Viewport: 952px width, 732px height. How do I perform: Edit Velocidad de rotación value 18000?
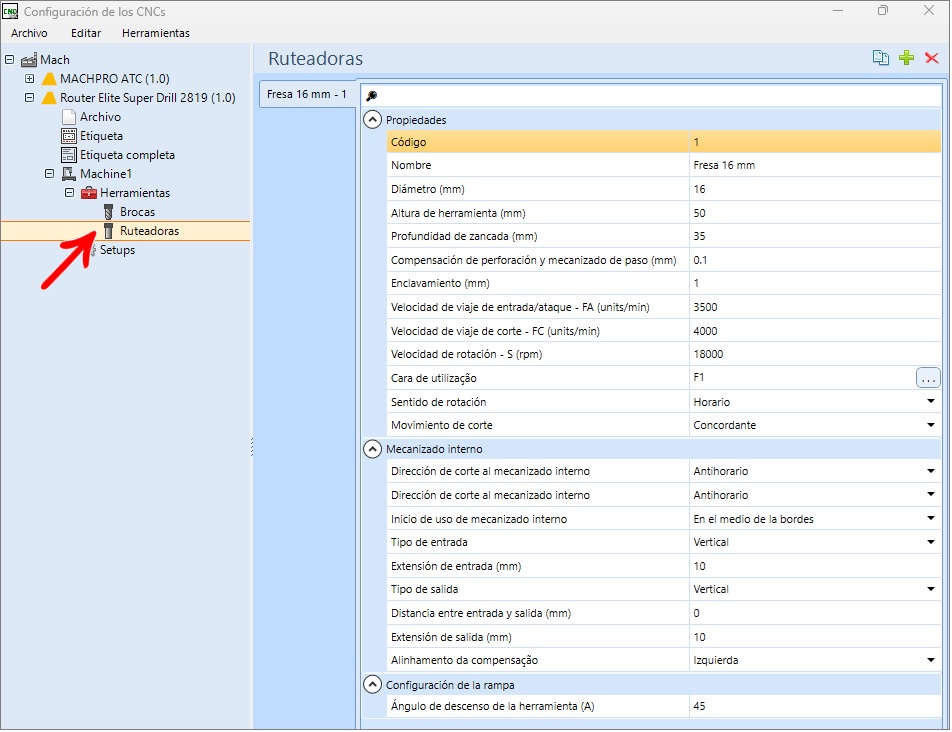coord(815,354)
